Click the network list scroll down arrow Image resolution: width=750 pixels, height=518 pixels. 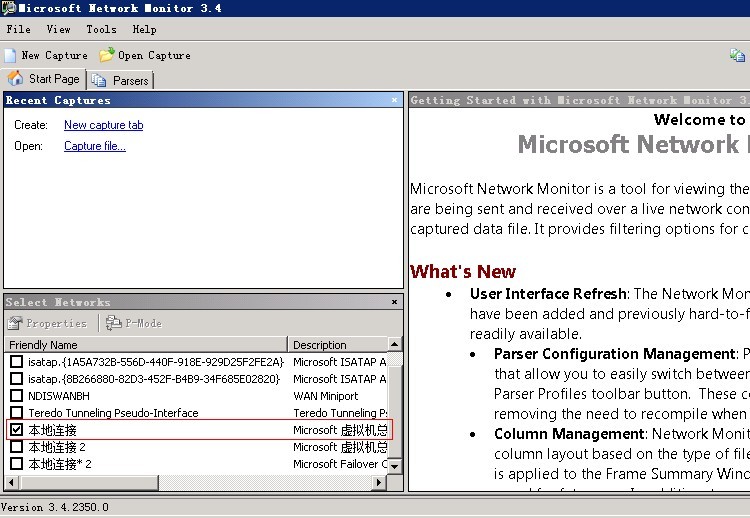tap(395, 465)
